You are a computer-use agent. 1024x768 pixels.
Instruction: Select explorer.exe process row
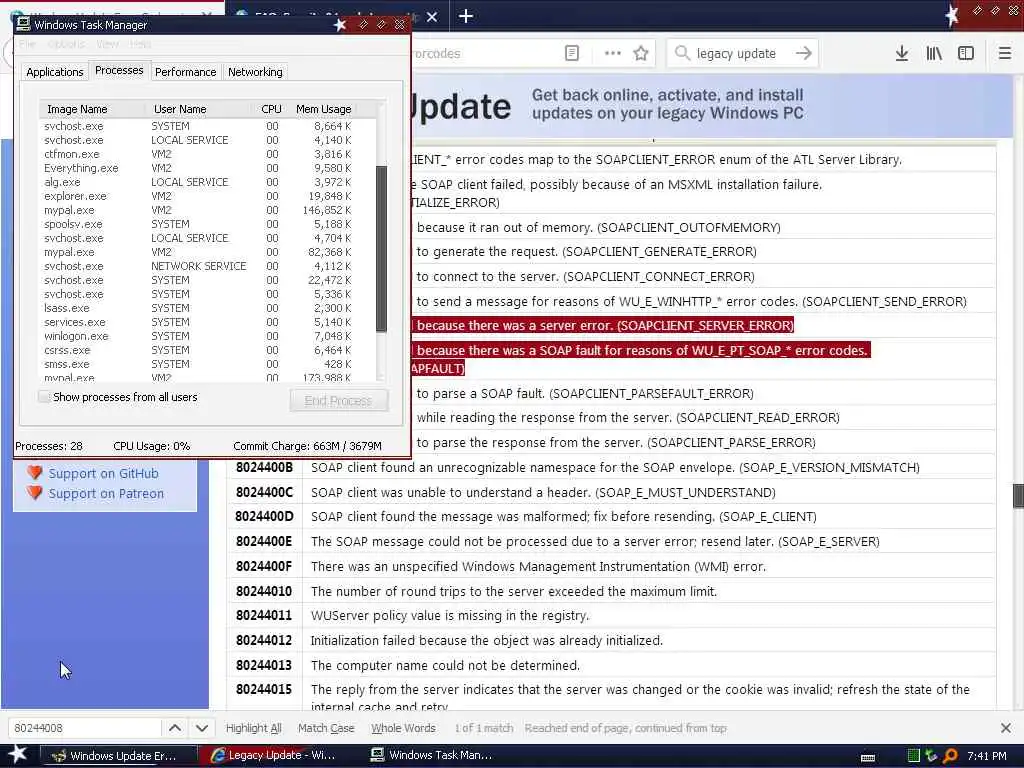pyautogui.click(x=198, y=196)
